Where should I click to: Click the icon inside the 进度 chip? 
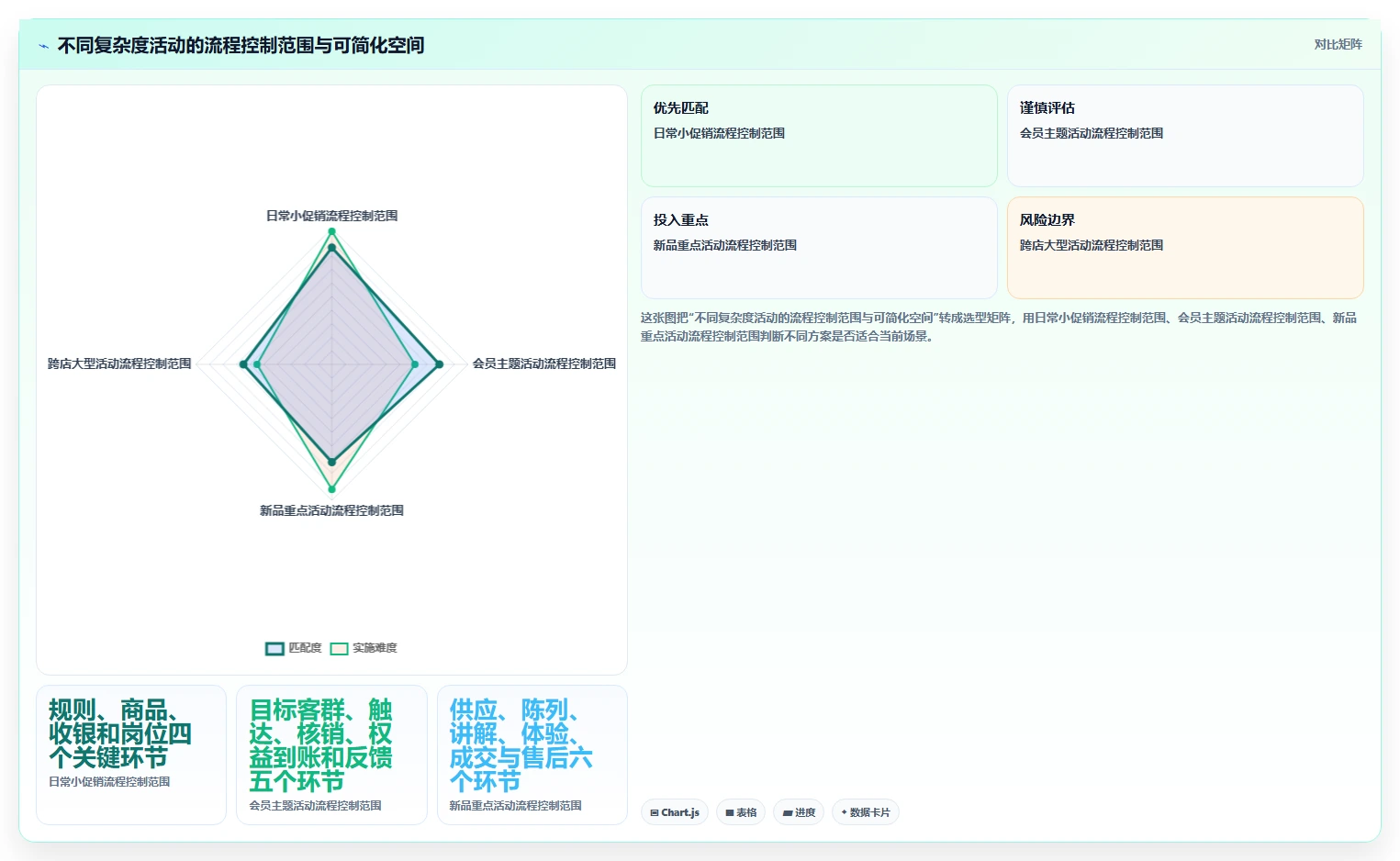(x=788, y=813)
